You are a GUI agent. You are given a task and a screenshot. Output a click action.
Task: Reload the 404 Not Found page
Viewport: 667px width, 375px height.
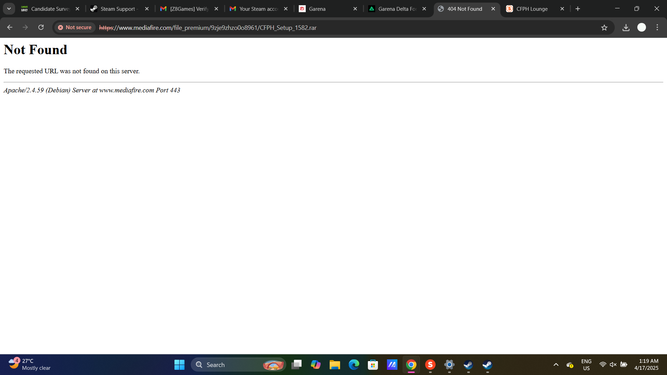(41, 27)
